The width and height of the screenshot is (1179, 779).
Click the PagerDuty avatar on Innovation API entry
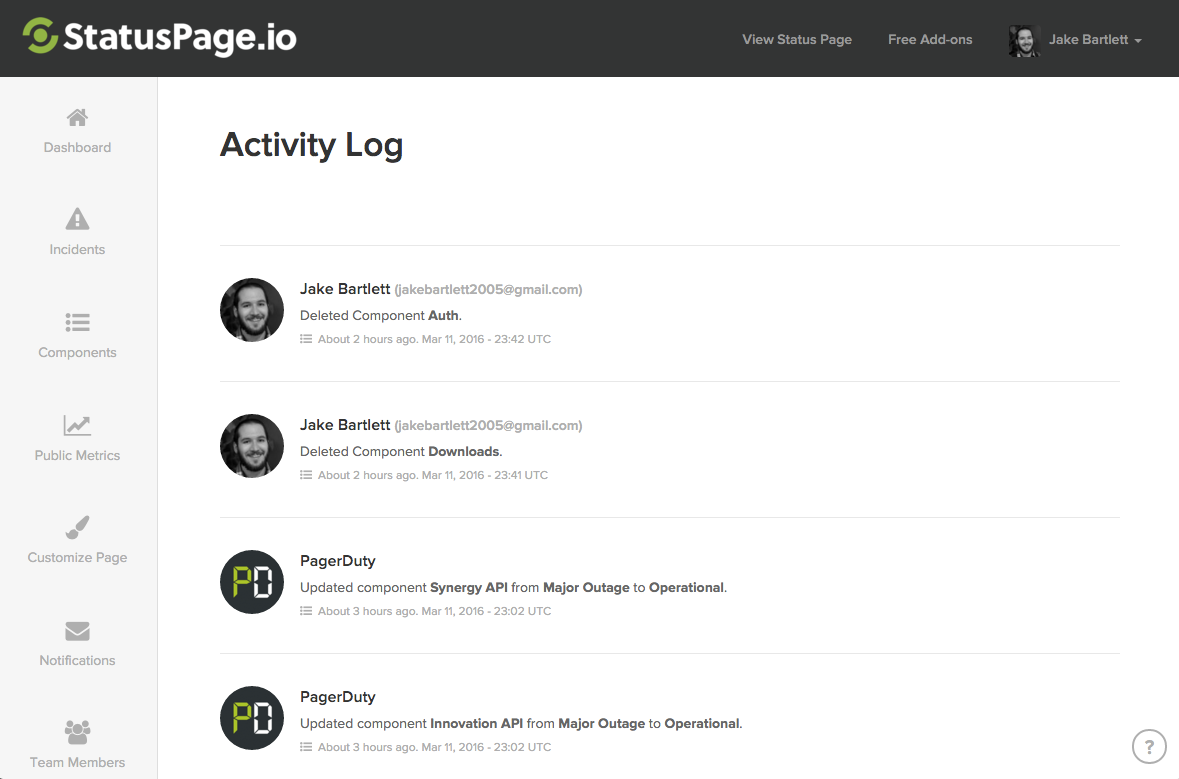[x=252, y=718]
